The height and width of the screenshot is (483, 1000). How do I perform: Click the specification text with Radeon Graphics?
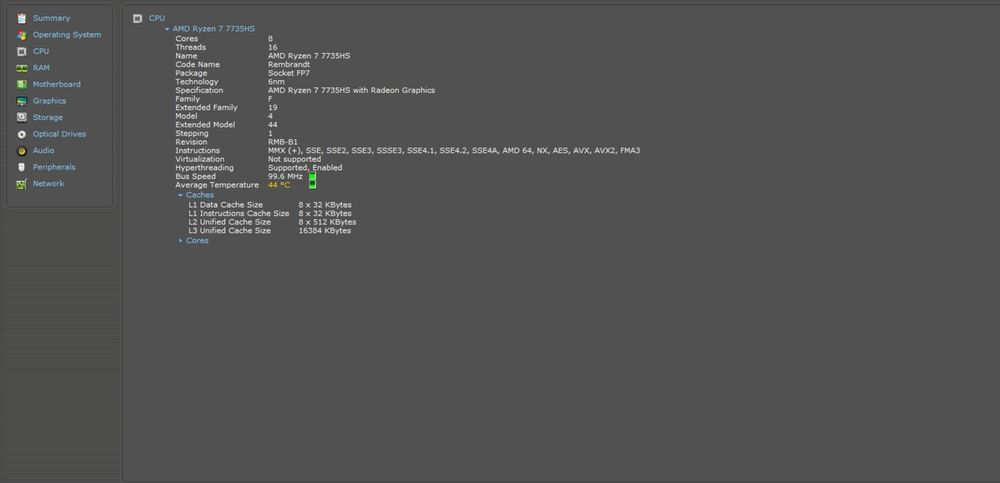point(351,91)
